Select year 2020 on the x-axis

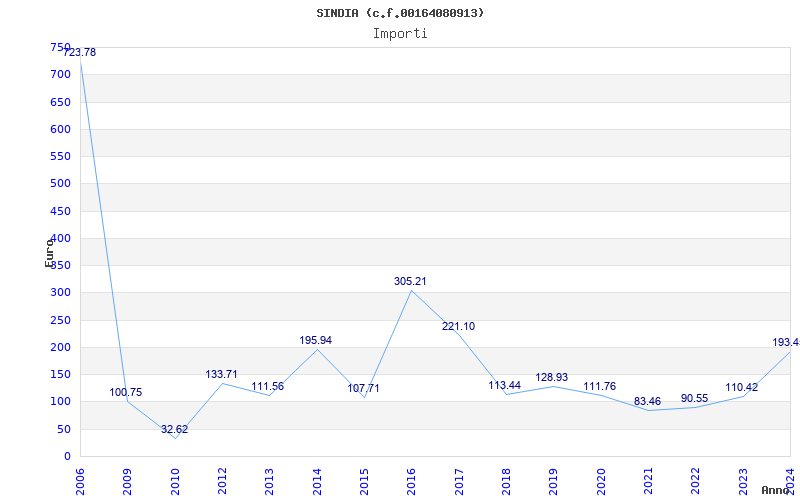[x=600, y=478]
